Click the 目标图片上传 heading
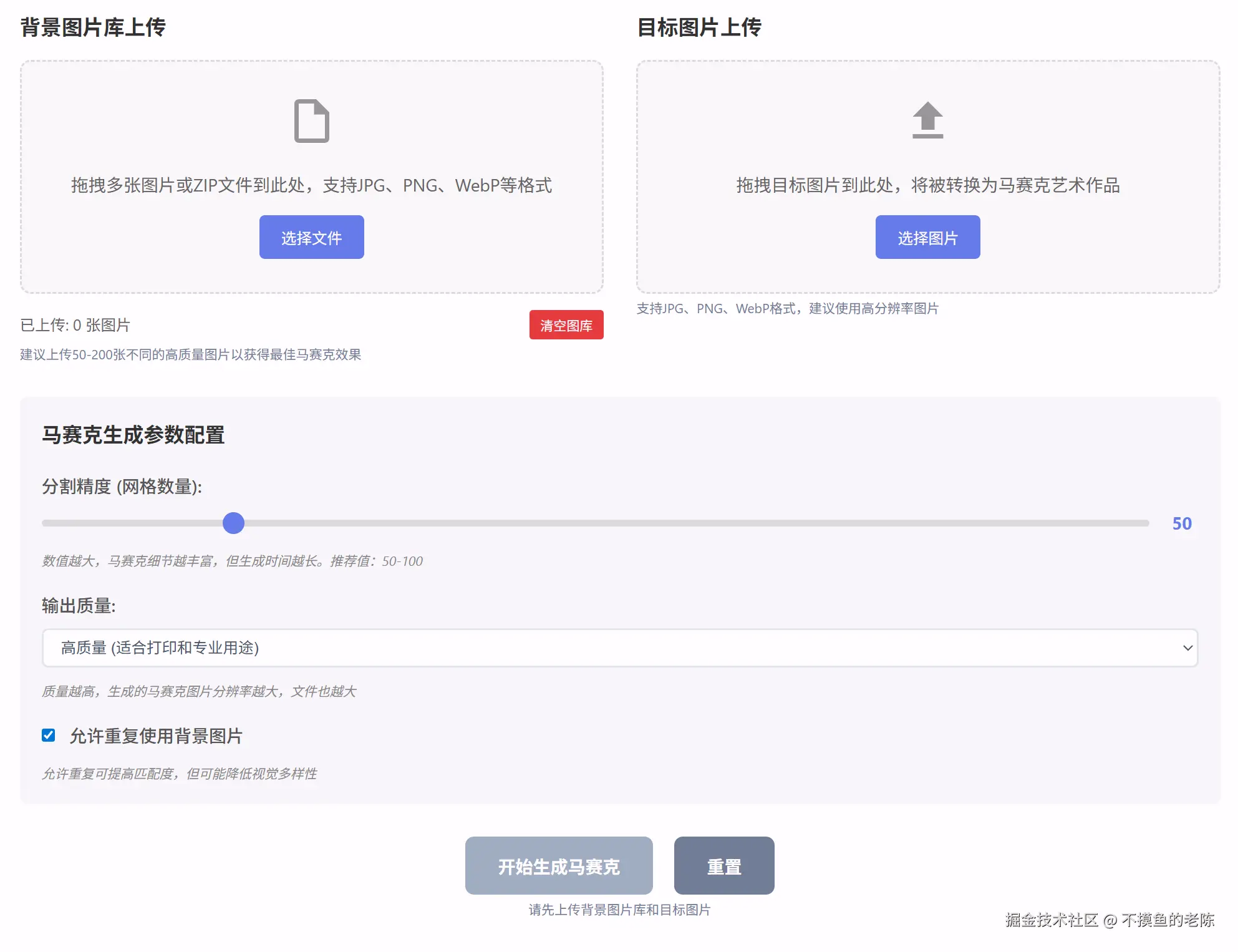 point(699,27)
